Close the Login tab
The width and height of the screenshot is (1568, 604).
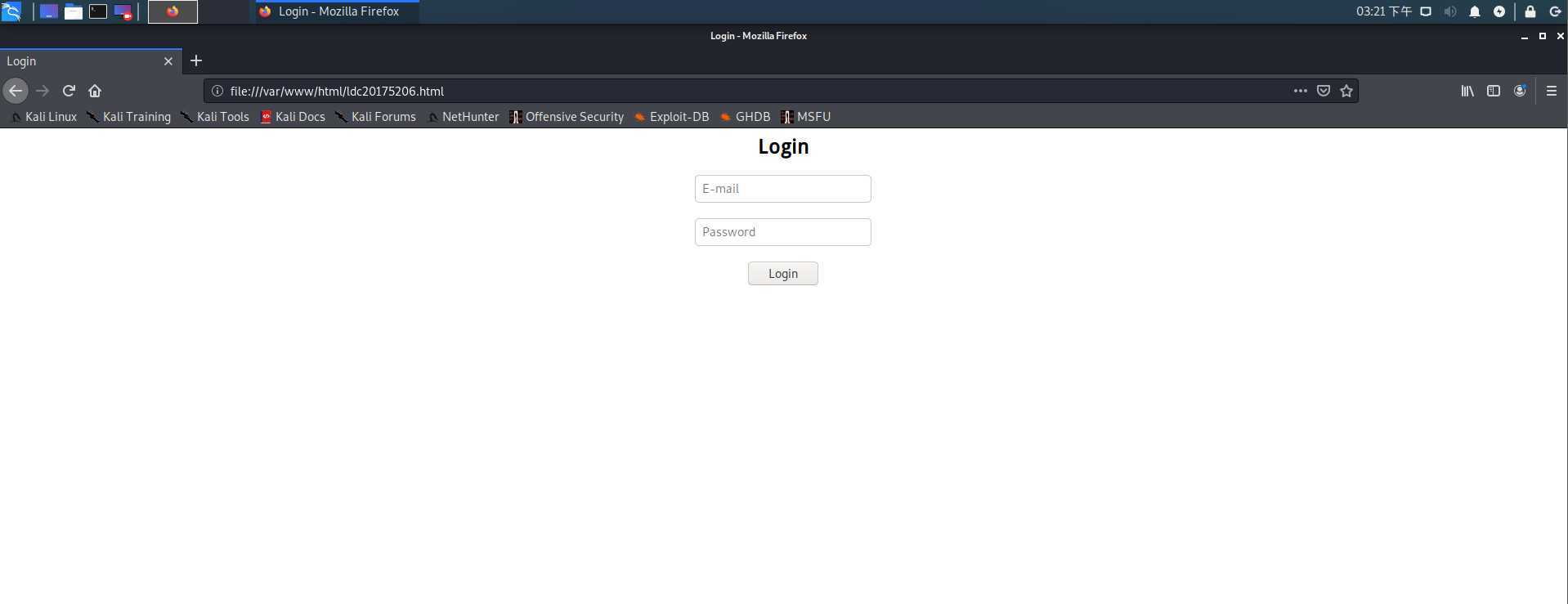(168, 61)
